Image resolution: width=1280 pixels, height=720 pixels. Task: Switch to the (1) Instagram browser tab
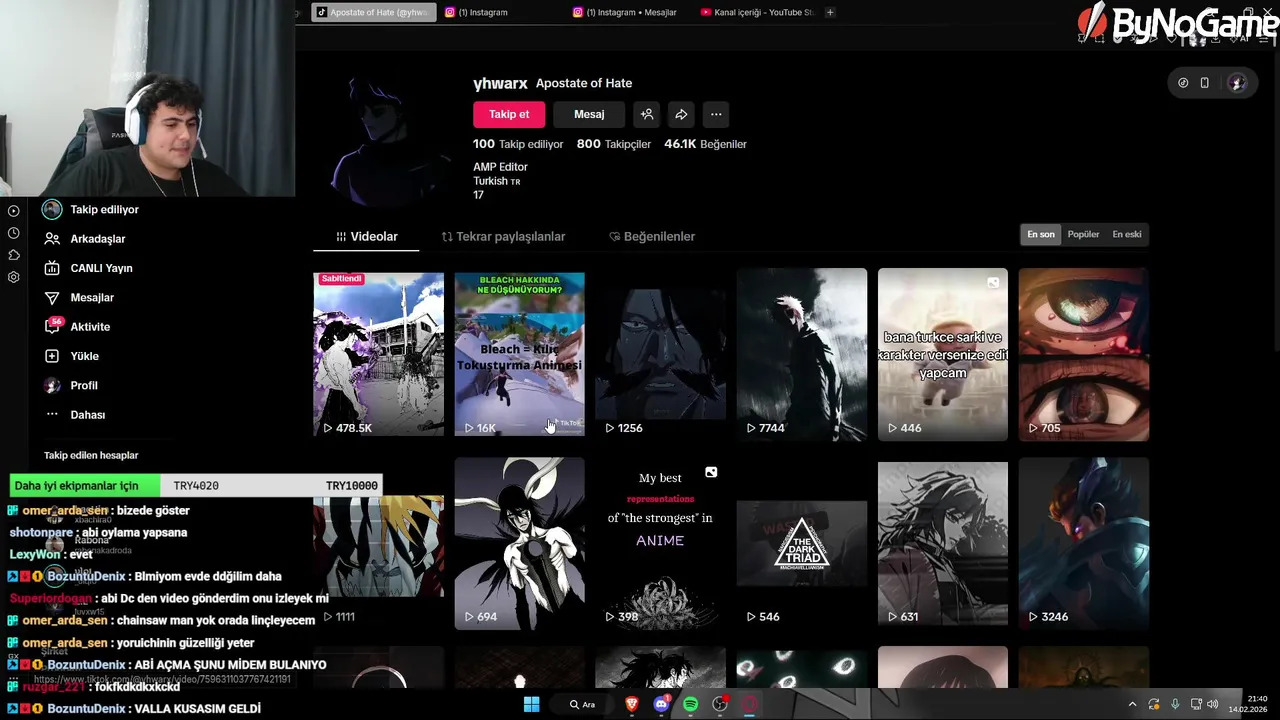[482, 12]
